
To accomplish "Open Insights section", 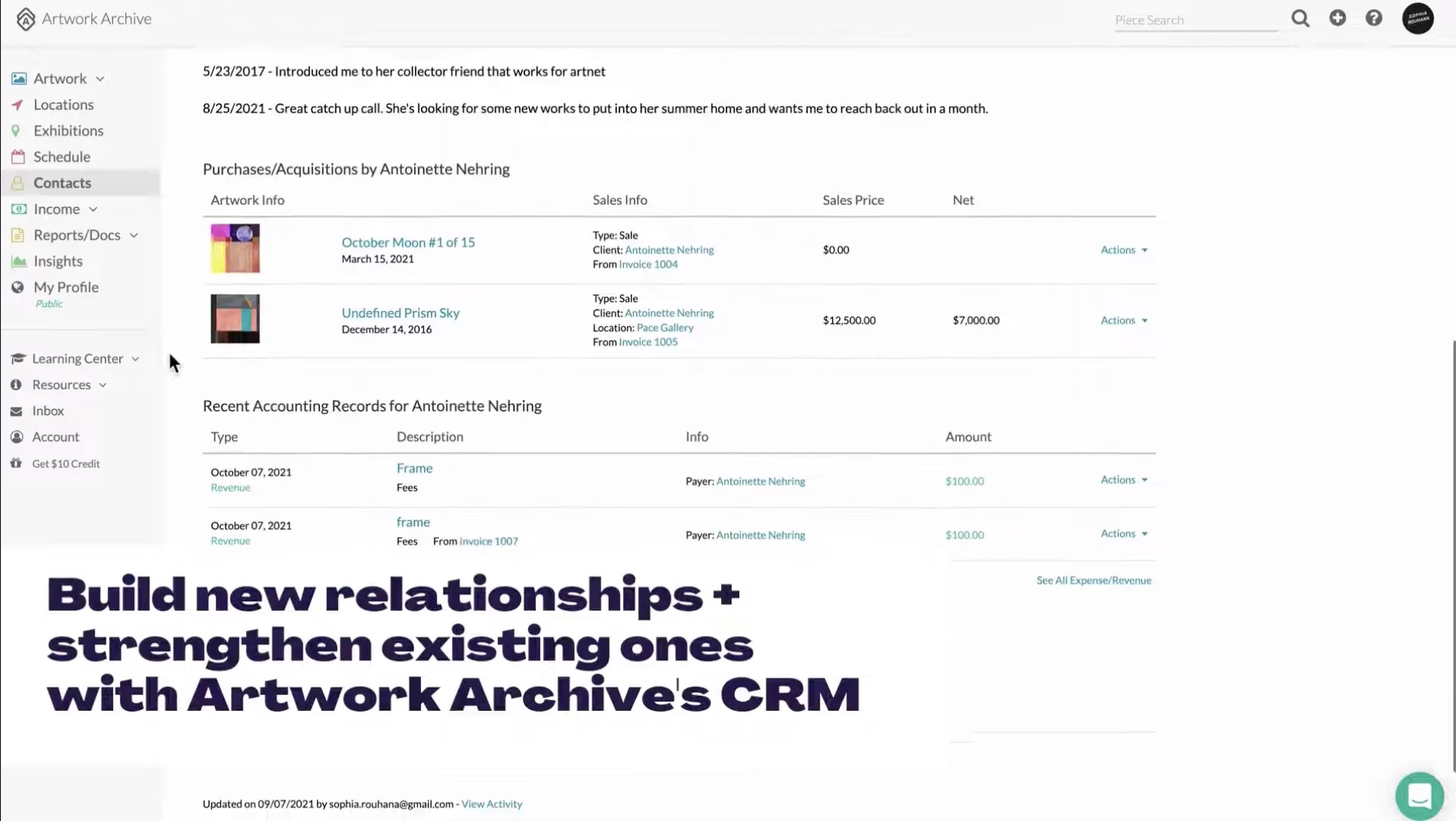I will (58, 261).
